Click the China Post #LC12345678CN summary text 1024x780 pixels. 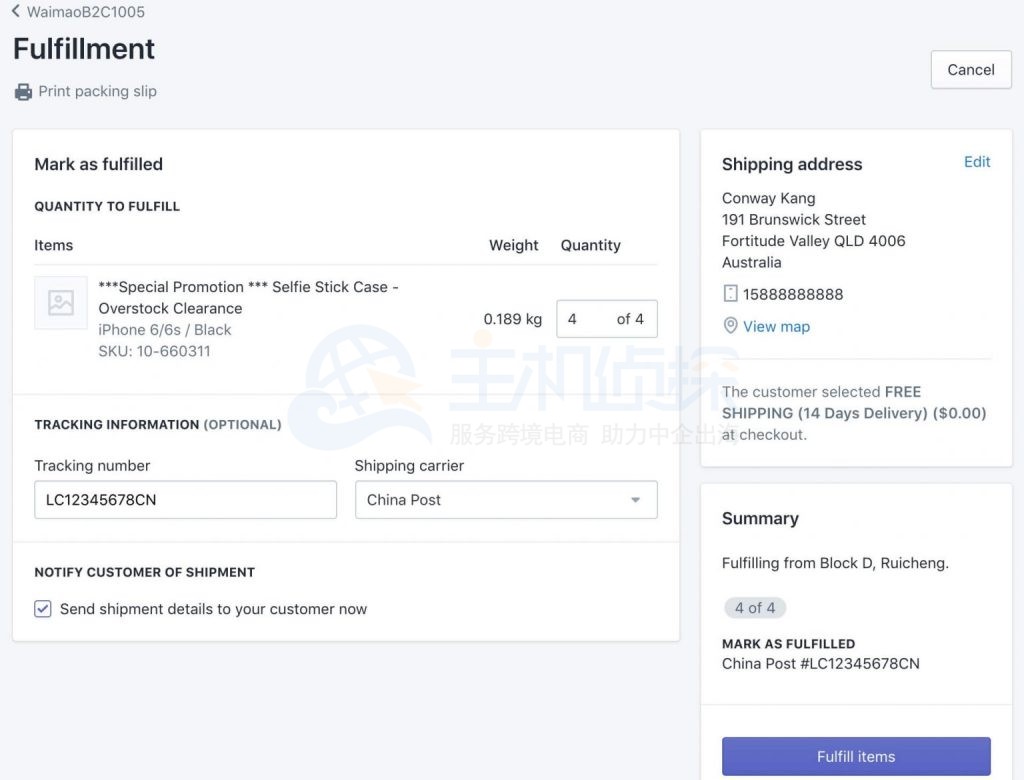[820, 663]
